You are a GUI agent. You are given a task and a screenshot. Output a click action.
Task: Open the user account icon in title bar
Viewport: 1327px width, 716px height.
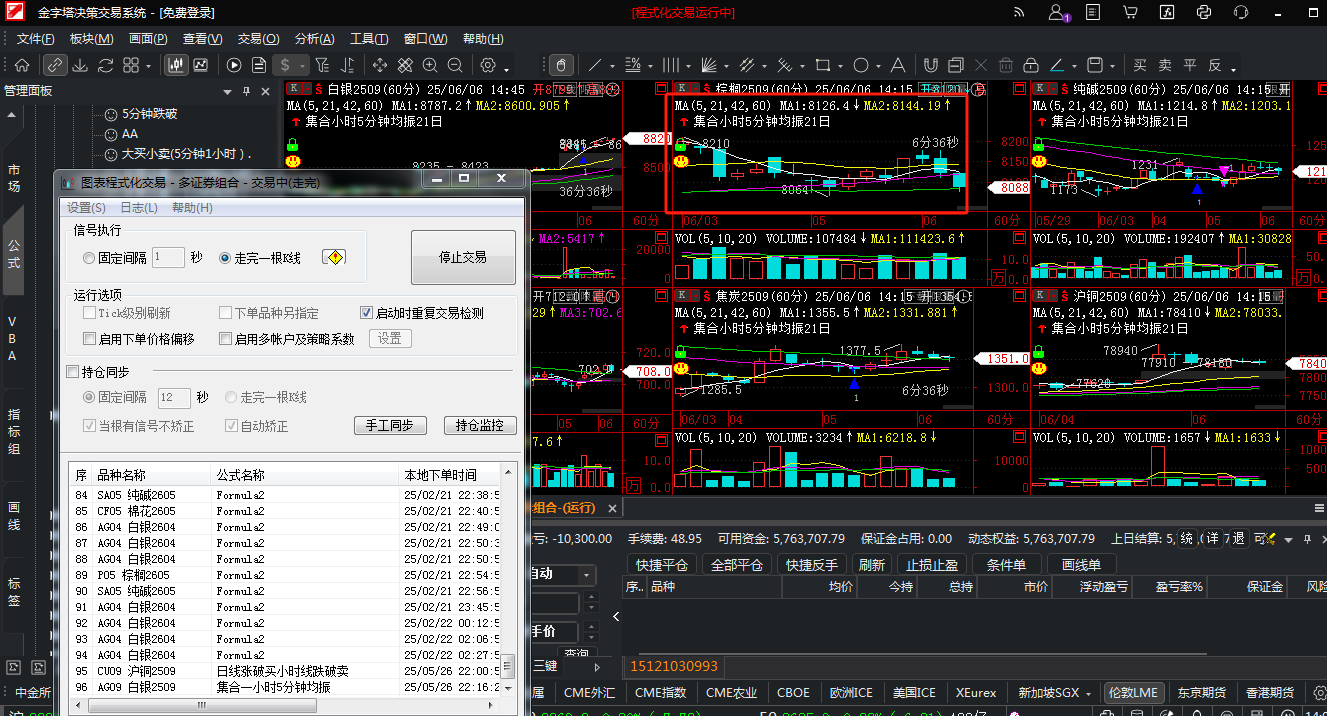(1057, 13)
